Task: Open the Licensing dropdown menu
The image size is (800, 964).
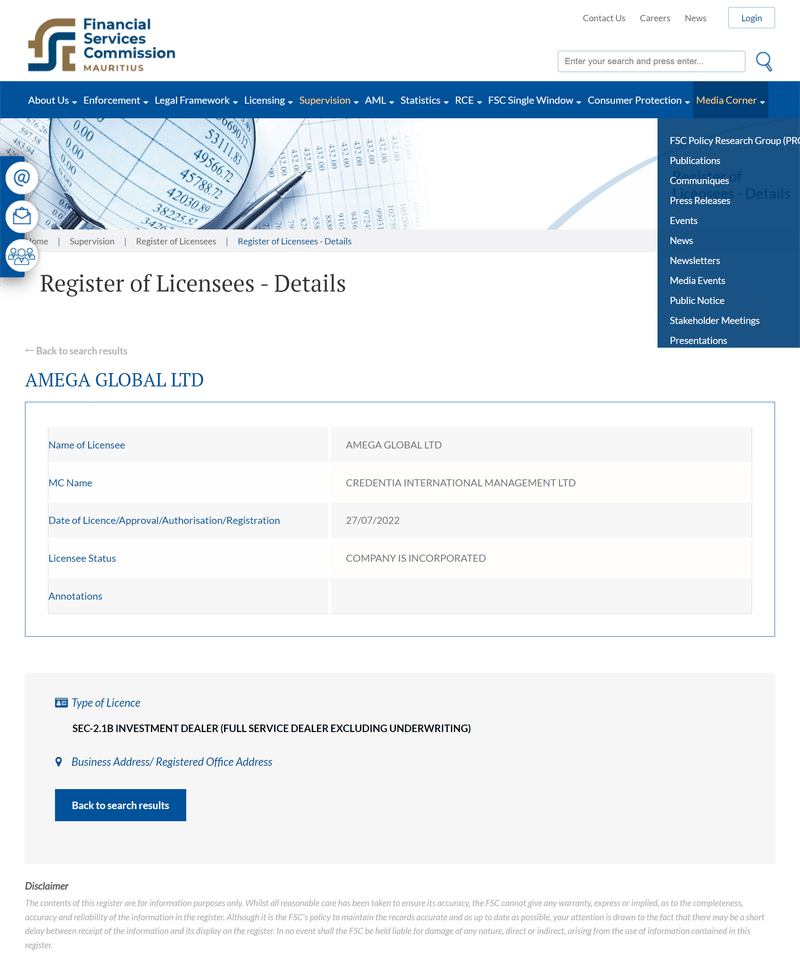Action: (x=268, y=100)
